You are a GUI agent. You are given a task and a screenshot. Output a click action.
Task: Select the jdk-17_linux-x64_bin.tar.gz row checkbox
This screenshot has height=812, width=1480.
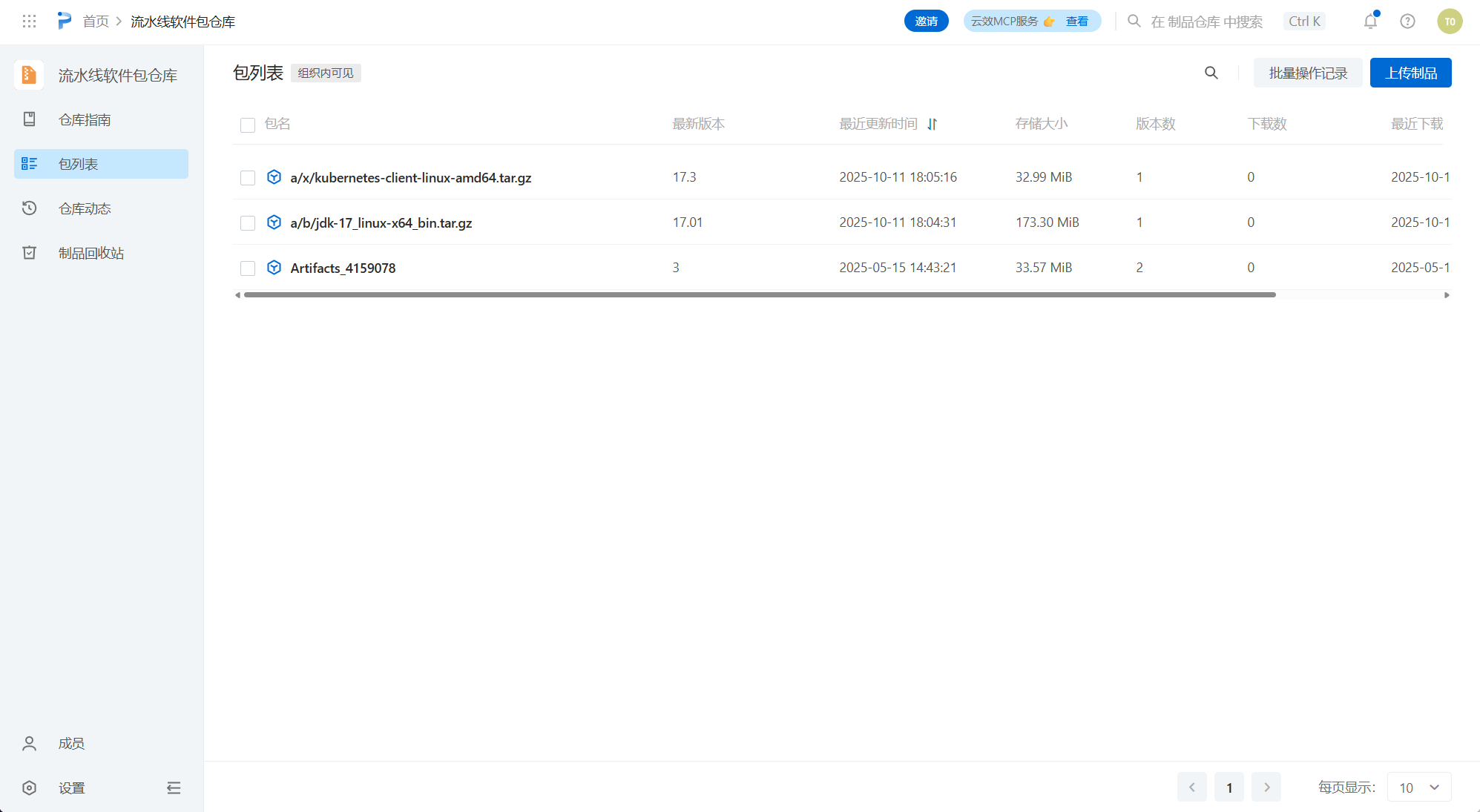pyautogui.click(x=248, y=223)
